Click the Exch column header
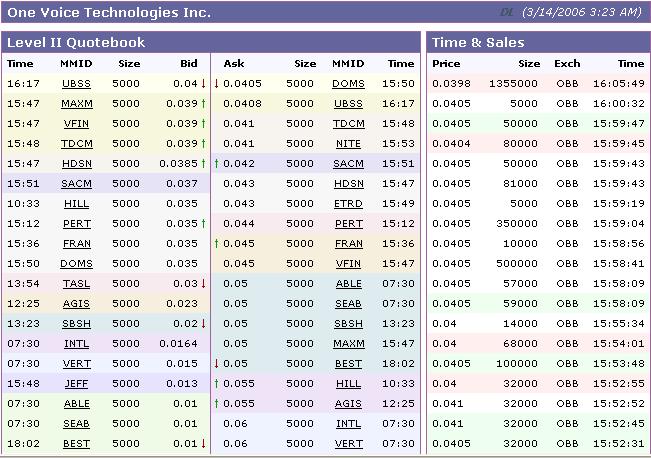651x458 pixels. click(567, 64)
